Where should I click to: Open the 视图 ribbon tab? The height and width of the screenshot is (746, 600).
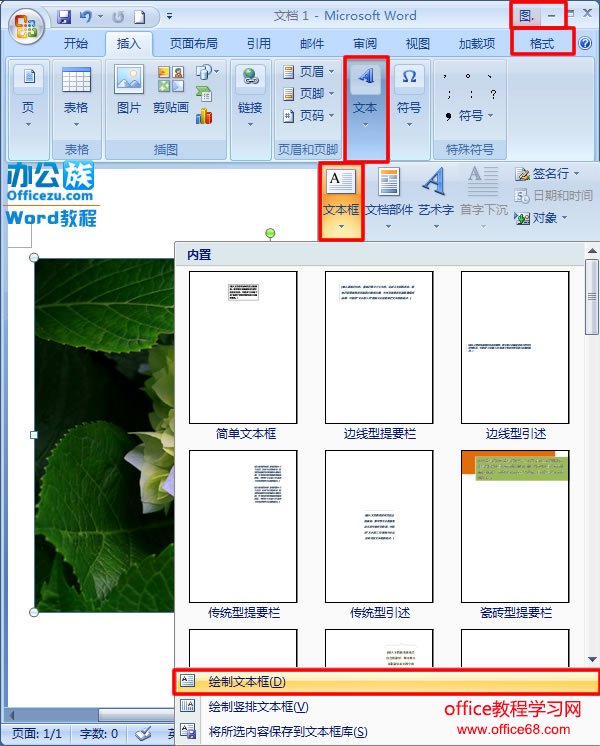tap(418, 44)
